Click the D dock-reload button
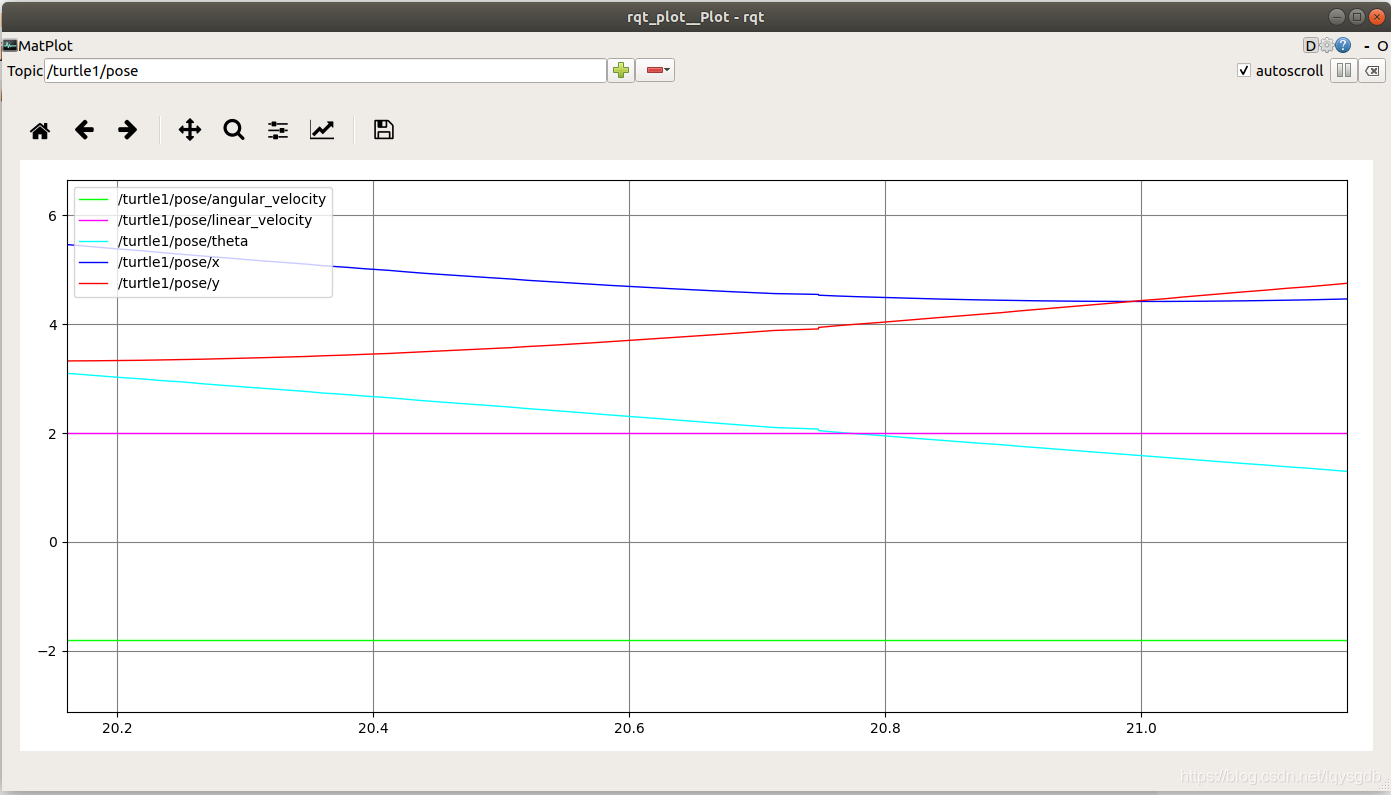 pyautogui.click(x=1310, y=45)
